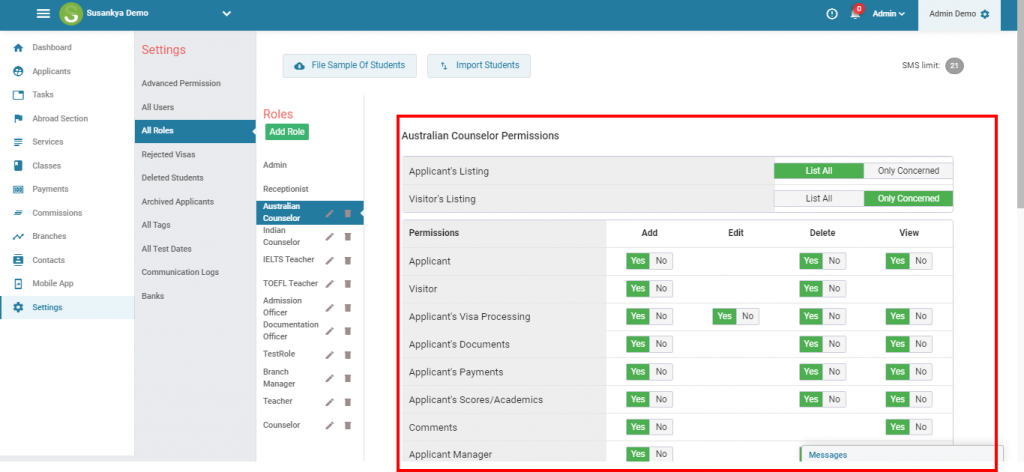Click the edit pencil for Indian Counselor
Screen dimensions: 1024x472
coord(329,237)
